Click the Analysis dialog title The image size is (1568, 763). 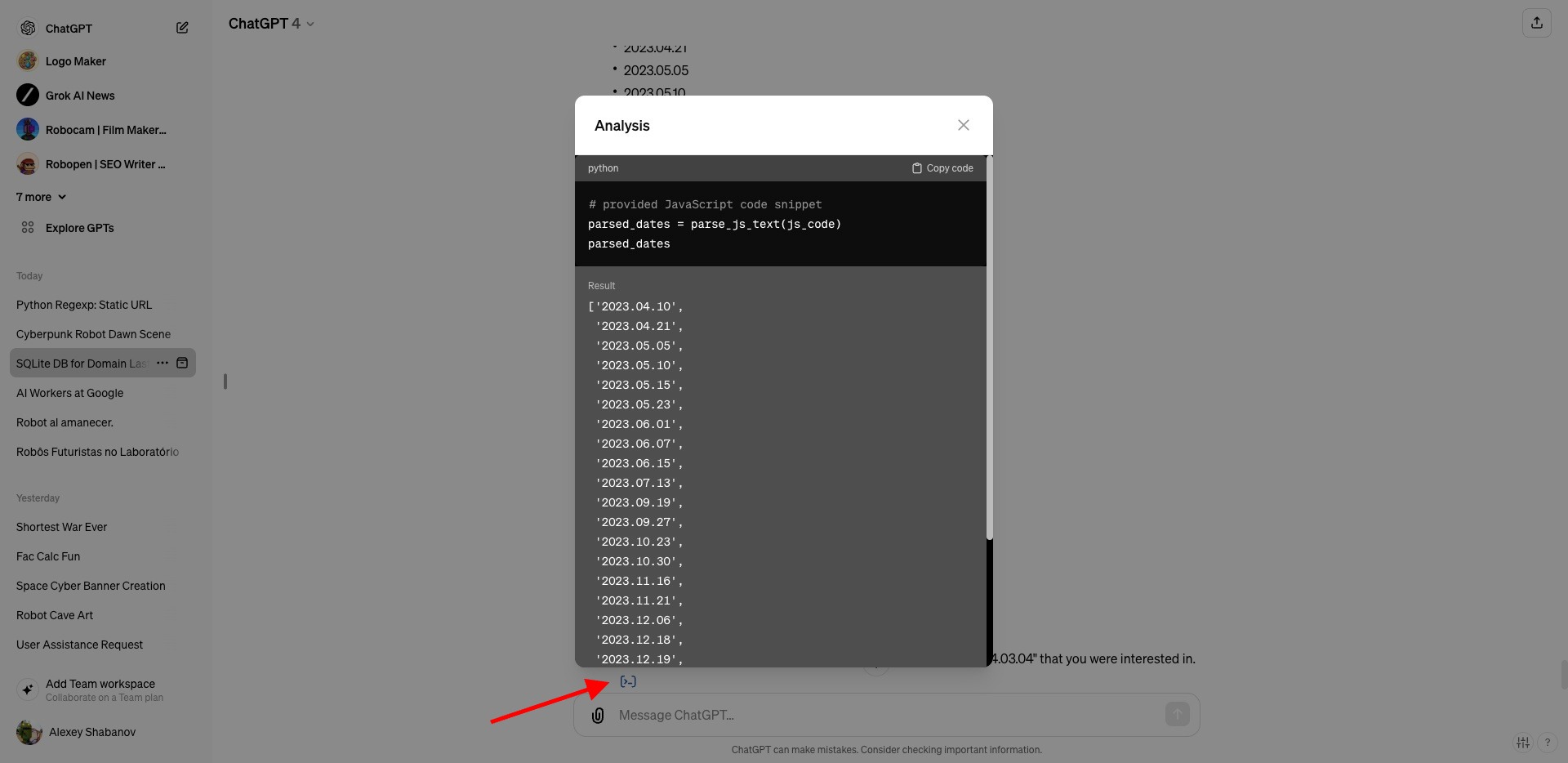(x=621, y=126)
